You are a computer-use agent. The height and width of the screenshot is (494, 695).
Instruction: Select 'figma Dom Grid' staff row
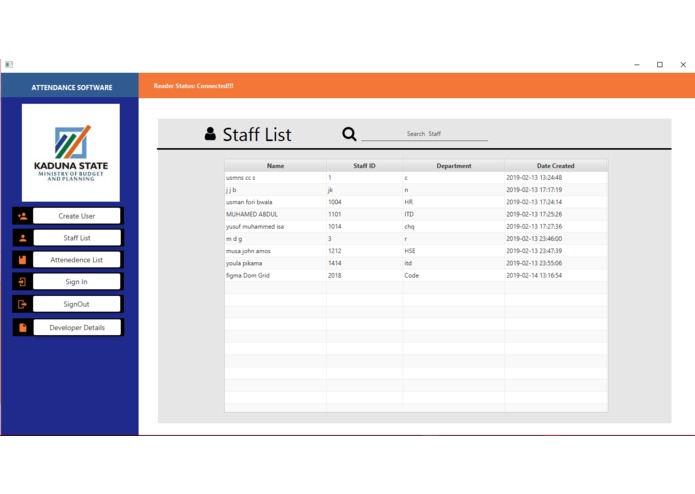coord(416,276)
